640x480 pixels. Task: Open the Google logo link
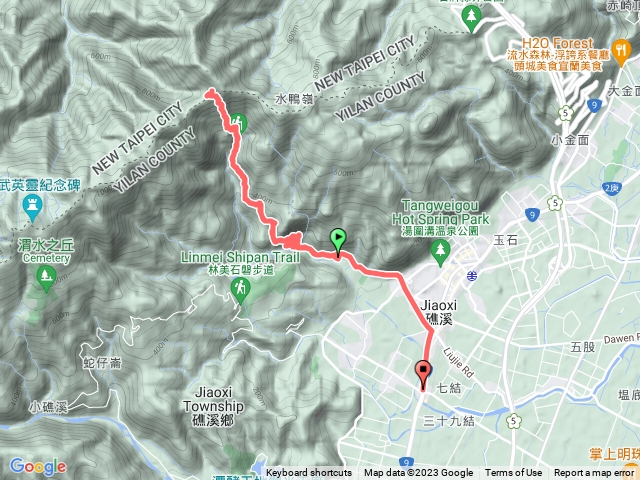point(38,467)
